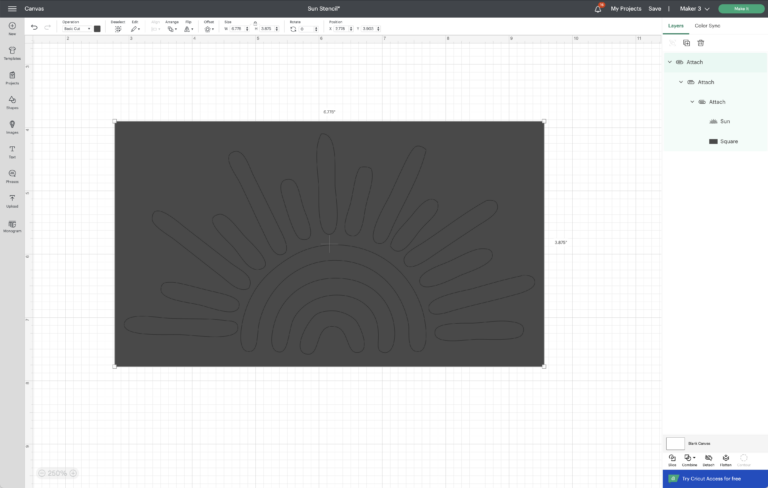Screen dimensions: 768x488
Task: Open My Projects link
Action: [626, 8]
